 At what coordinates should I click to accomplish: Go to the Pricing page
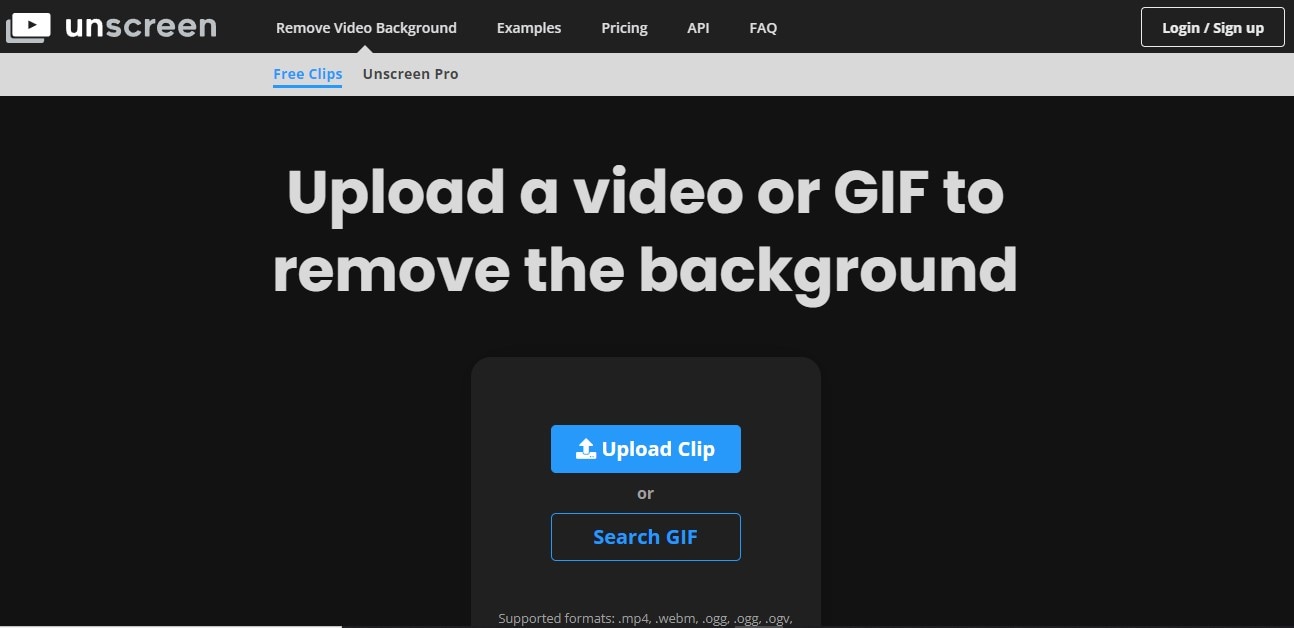click(x=624, y=28)
